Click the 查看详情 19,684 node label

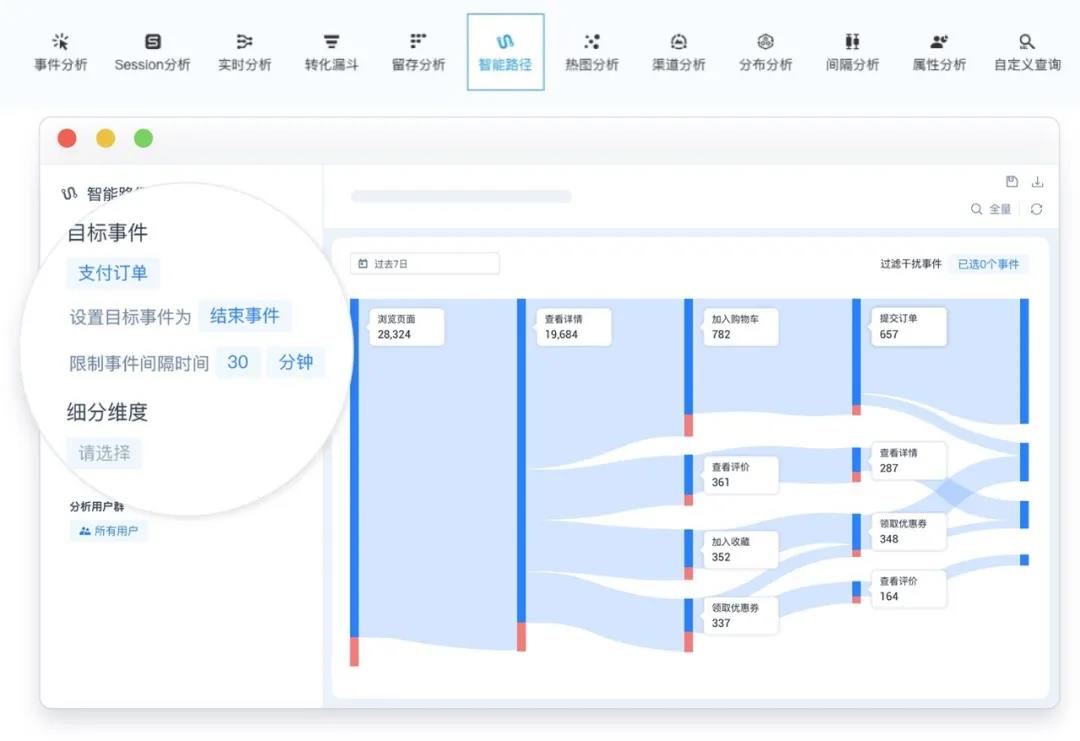pos(574,327)
